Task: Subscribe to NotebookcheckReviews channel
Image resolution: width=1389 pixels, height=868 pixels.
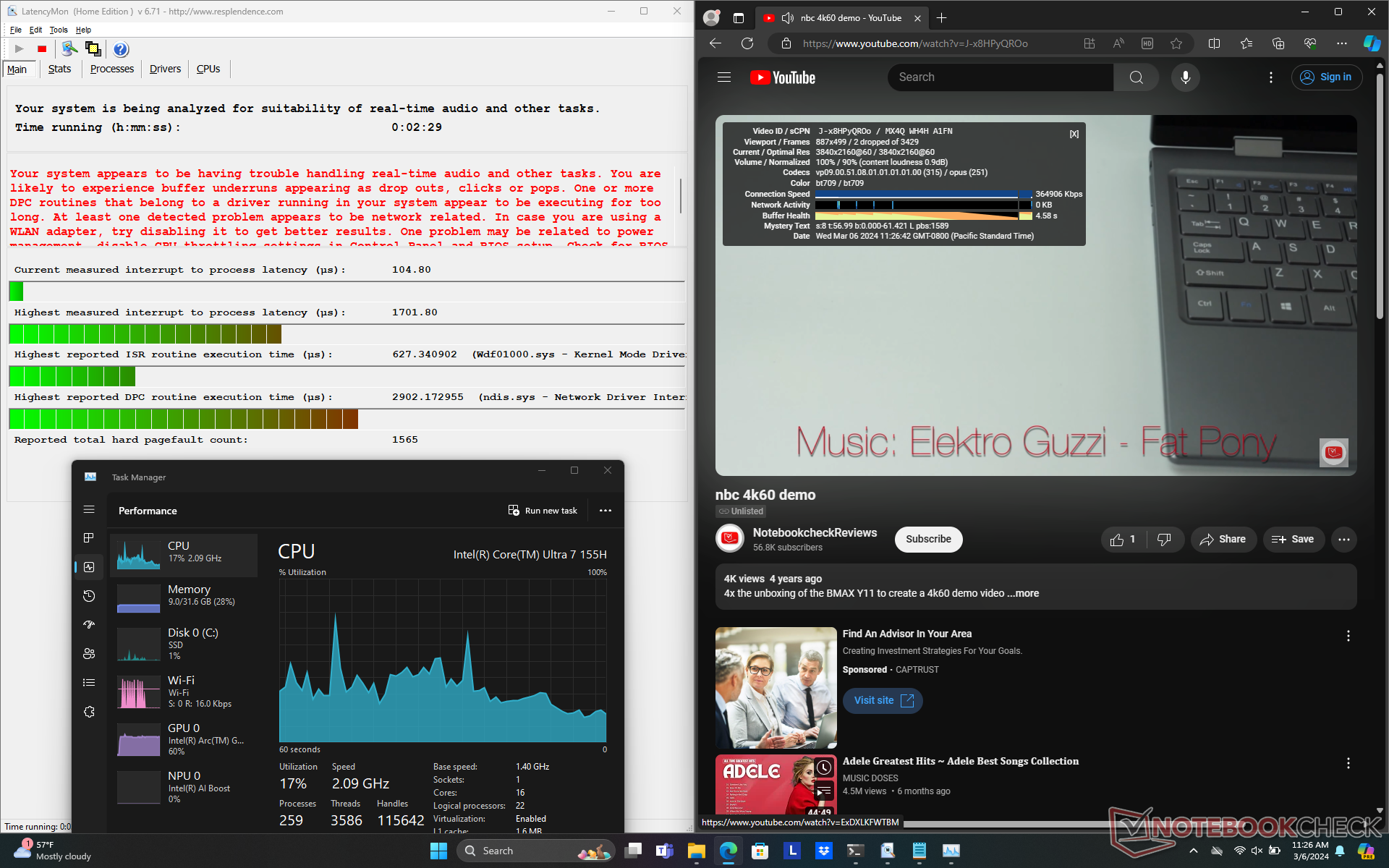Action: pos(928,539)
